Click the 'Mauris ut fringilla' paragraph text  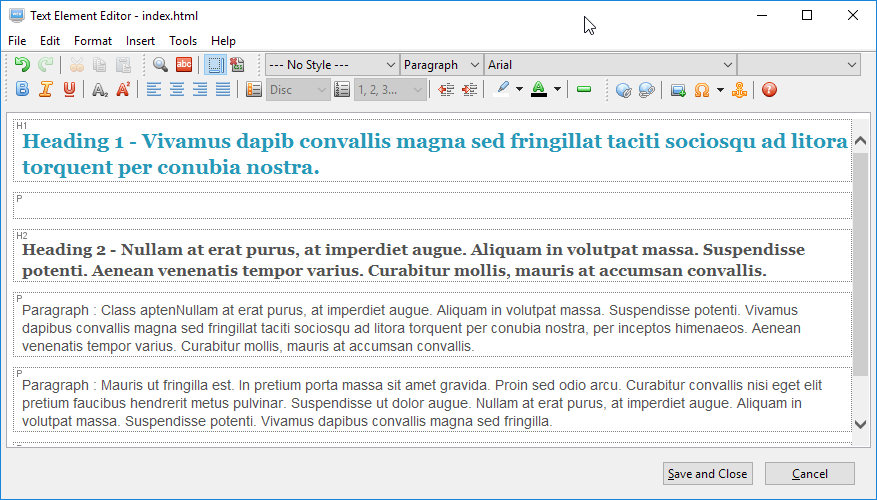(x=422, y=403)
